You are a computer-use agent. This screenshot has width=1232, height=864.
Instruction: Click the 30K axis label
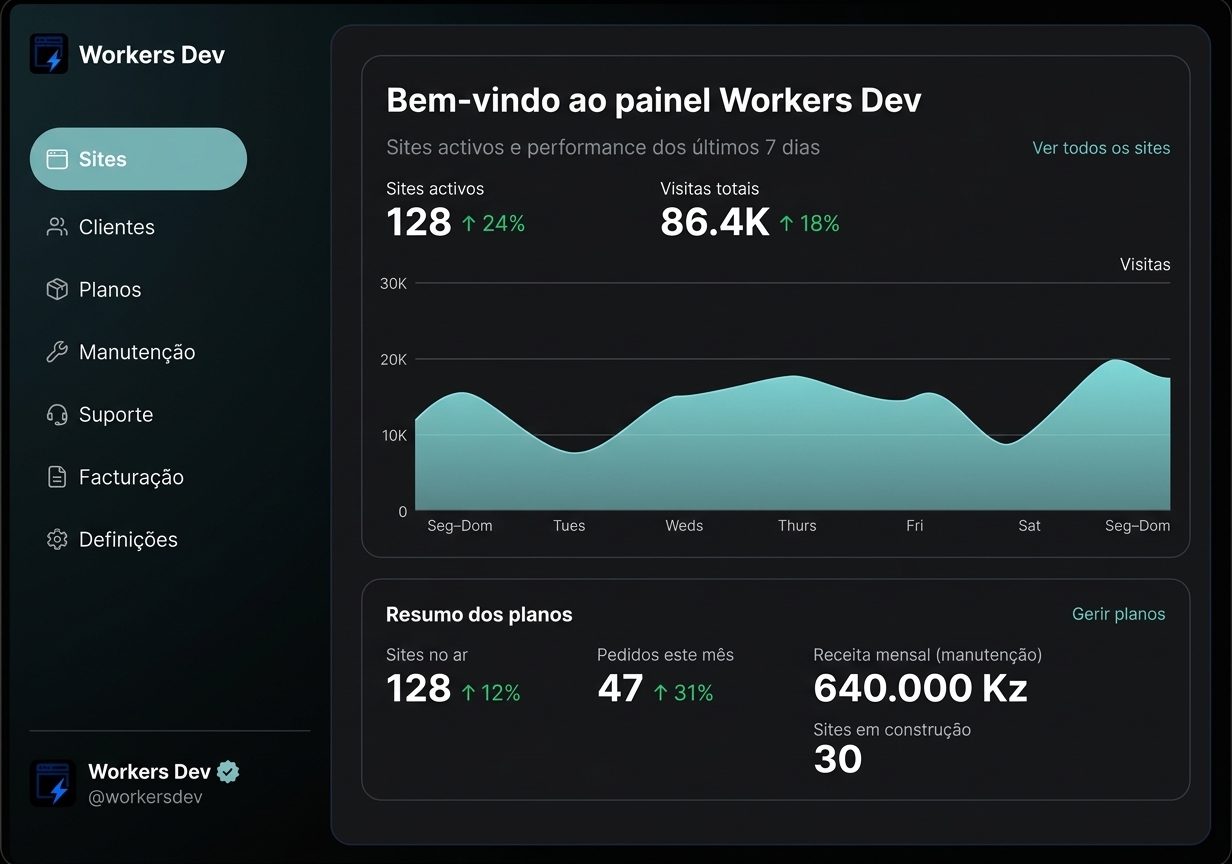click(393, 283)
